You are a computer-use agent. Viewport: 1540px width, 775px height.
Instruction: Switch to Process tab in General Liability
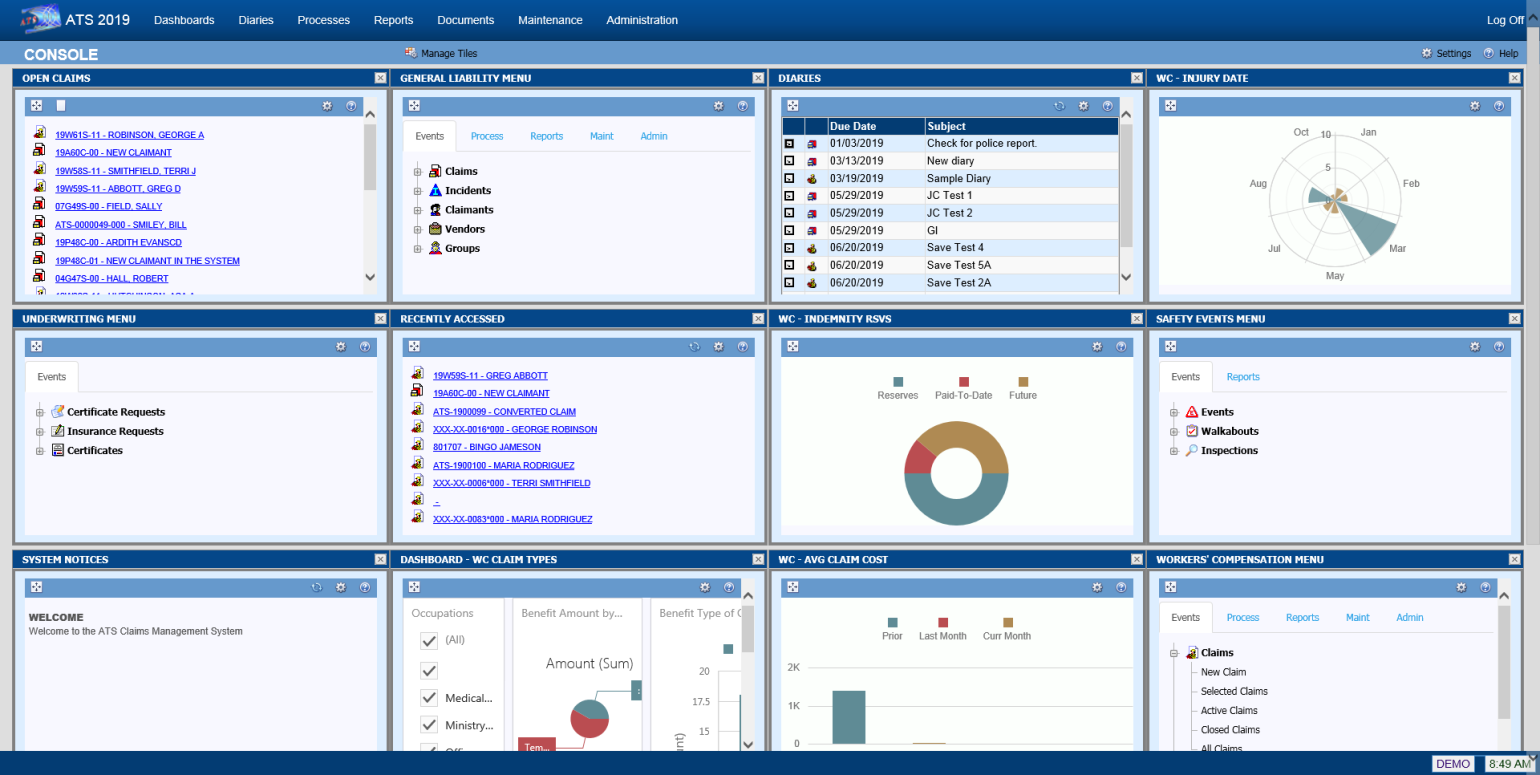(x=487, y=136)
